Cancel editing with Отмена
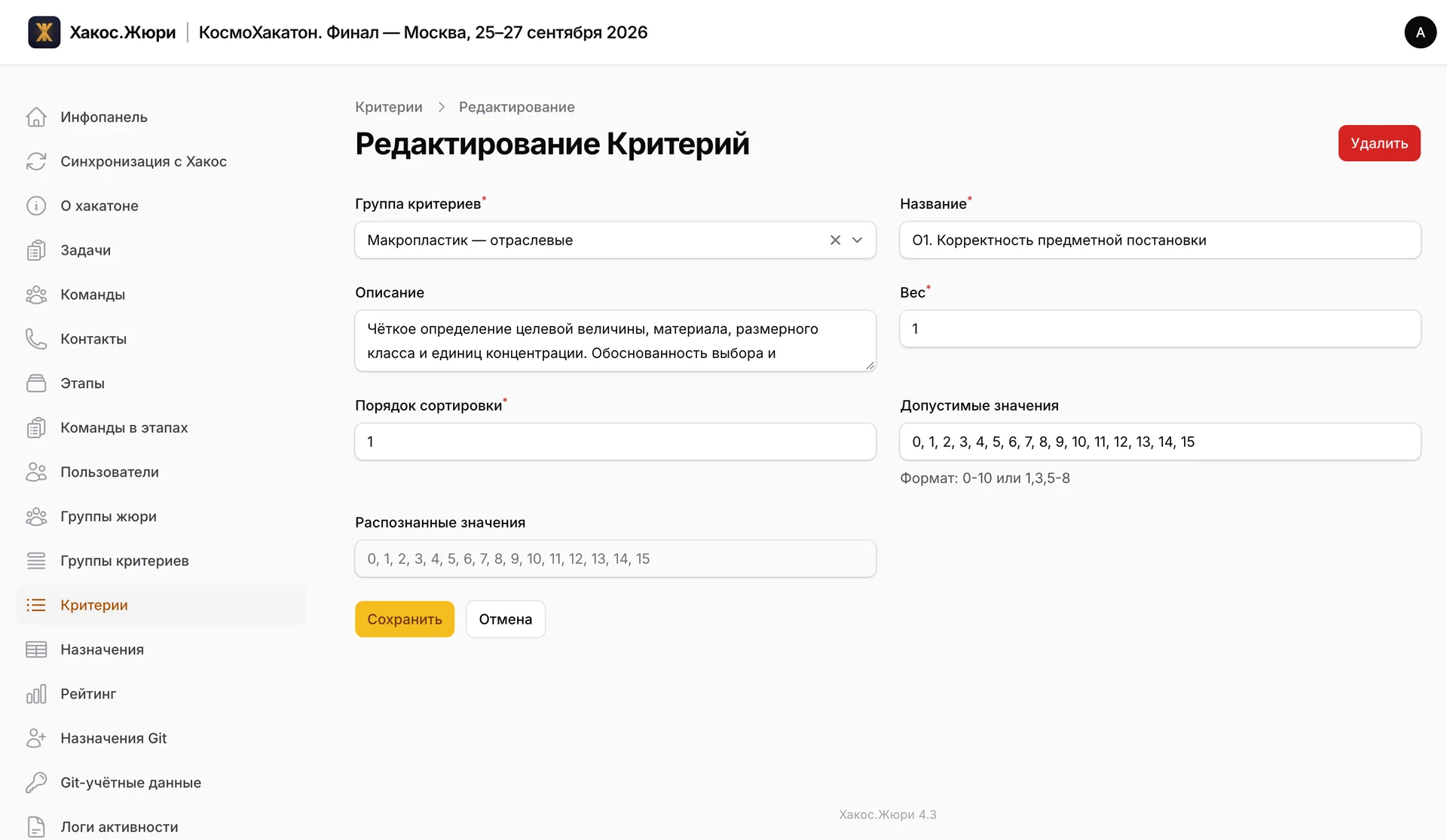This screenshot has height=840, width=1447. coord(505,619)
